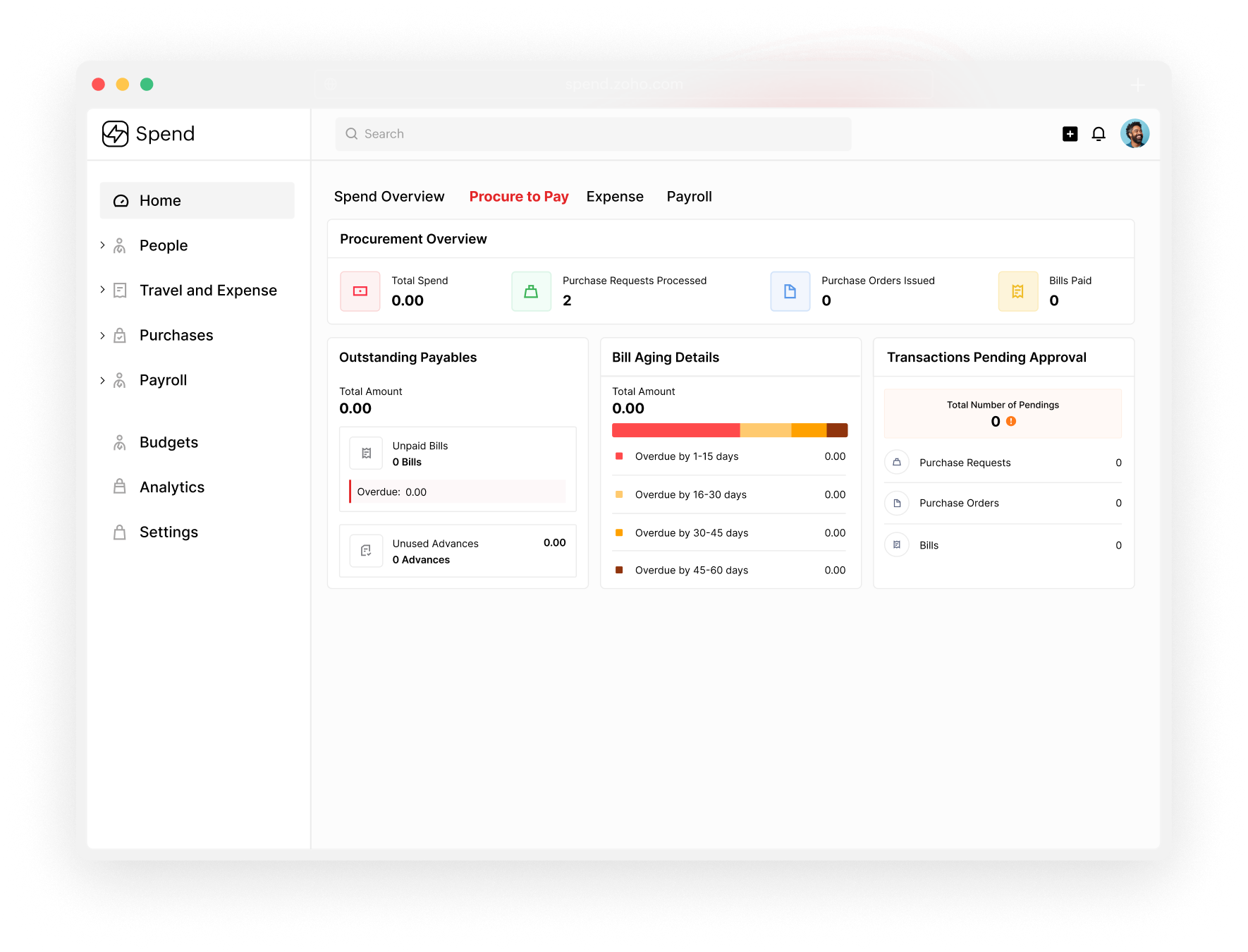Click the pending approvals warning icon
This screenshot has width=1248, height=952.
coord(1011,421)
